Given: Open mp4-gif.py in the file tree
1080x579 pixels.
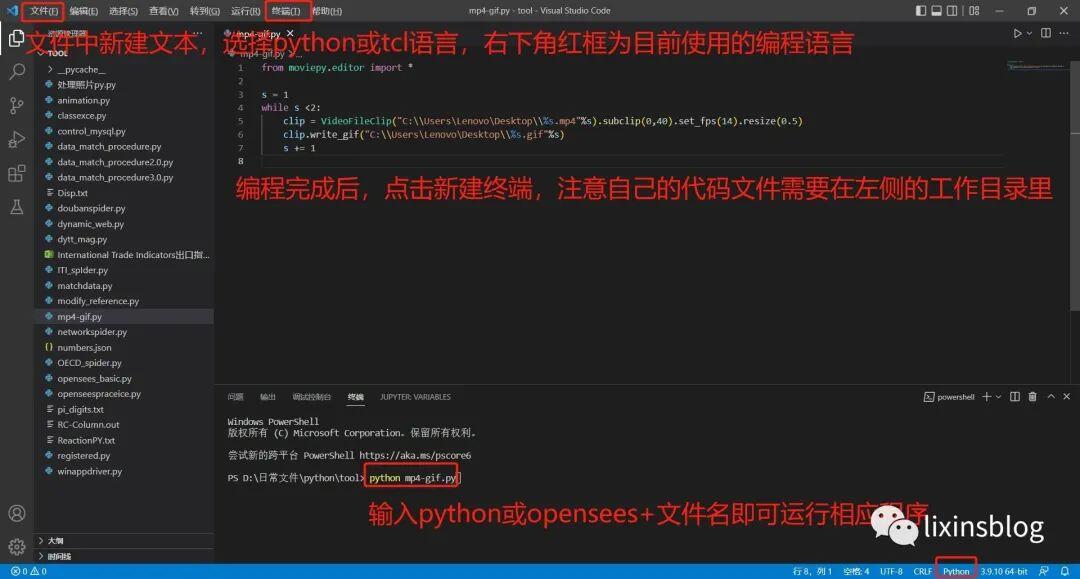Looking at the screenshot, I should [x=124, y=317].
